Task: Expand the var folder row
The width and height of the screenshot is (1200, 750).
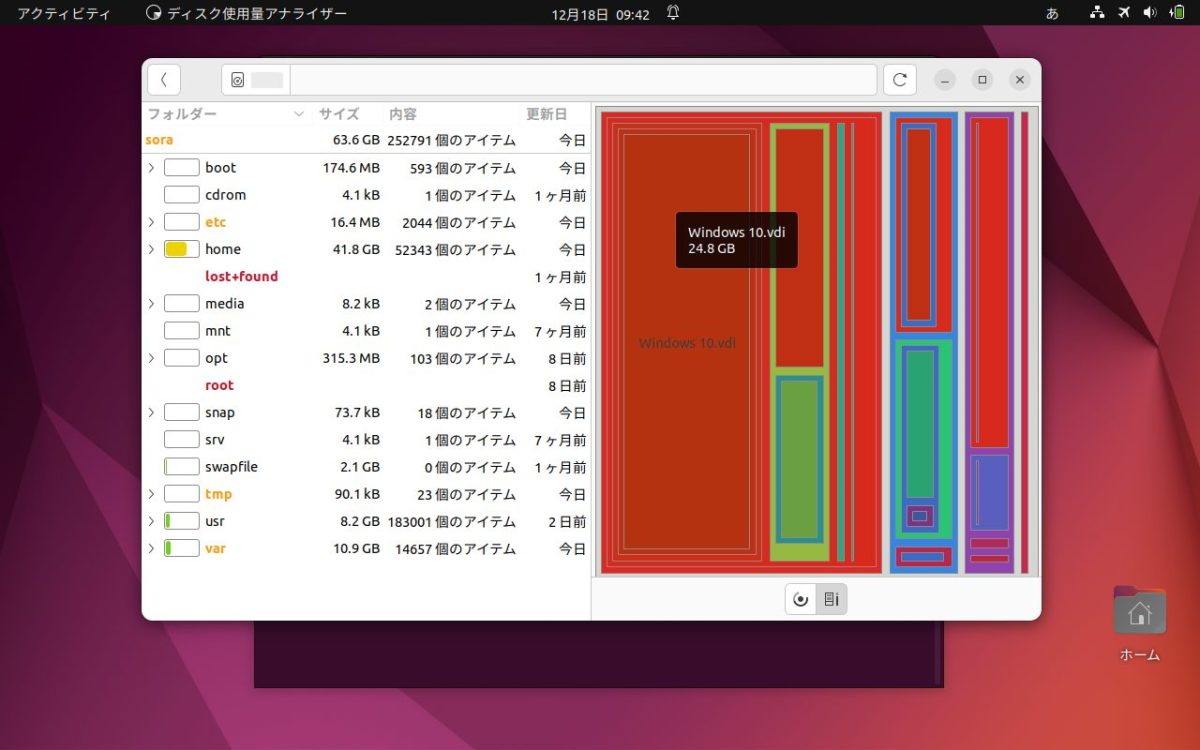Action: (x=151, y=548)
